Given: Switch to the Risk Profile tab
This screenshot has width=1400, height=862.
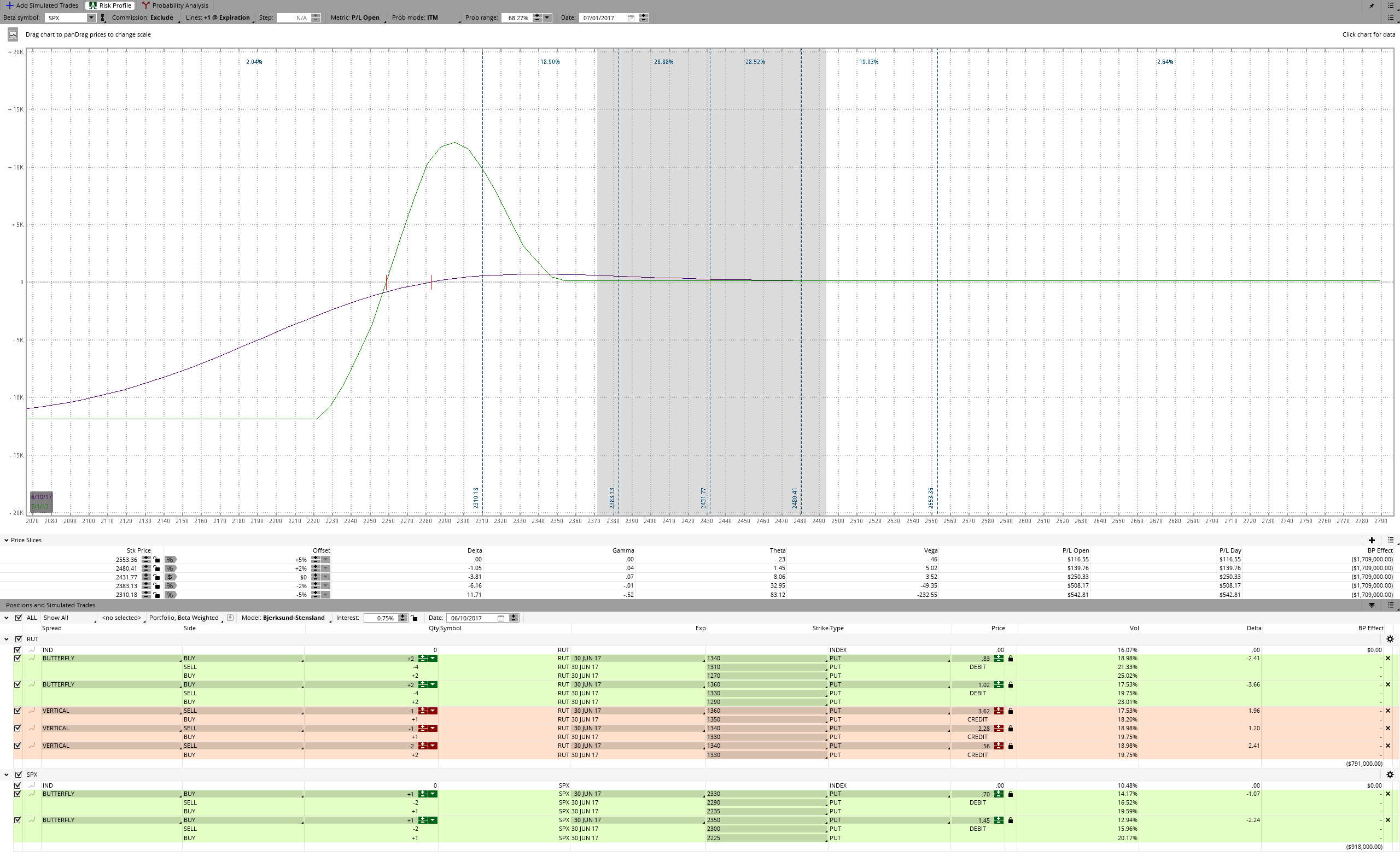Looking at the screenshot, I should click(110, 5).
